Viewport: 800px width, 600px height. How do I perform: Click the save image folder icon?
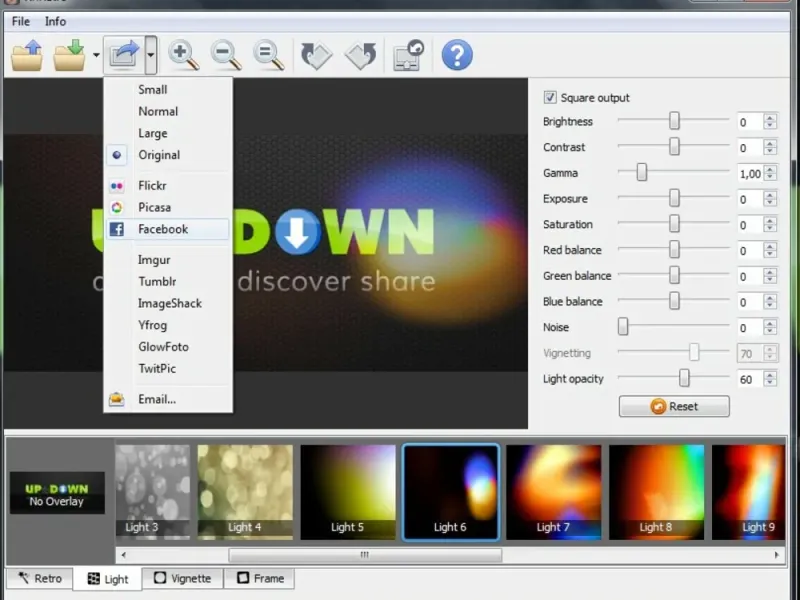pyautogui.click(x=70, y=55)
